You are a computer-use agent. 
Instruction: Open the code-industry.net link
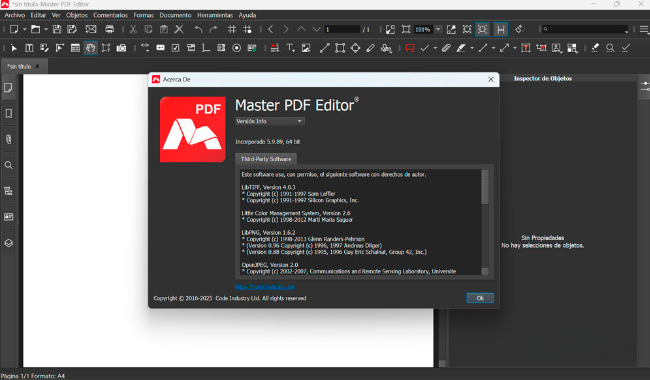coord(264,287)
